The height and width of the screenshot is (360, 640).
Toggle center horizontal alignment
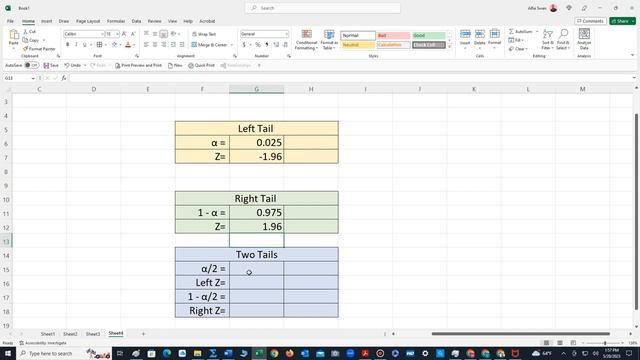pos(155,45)
